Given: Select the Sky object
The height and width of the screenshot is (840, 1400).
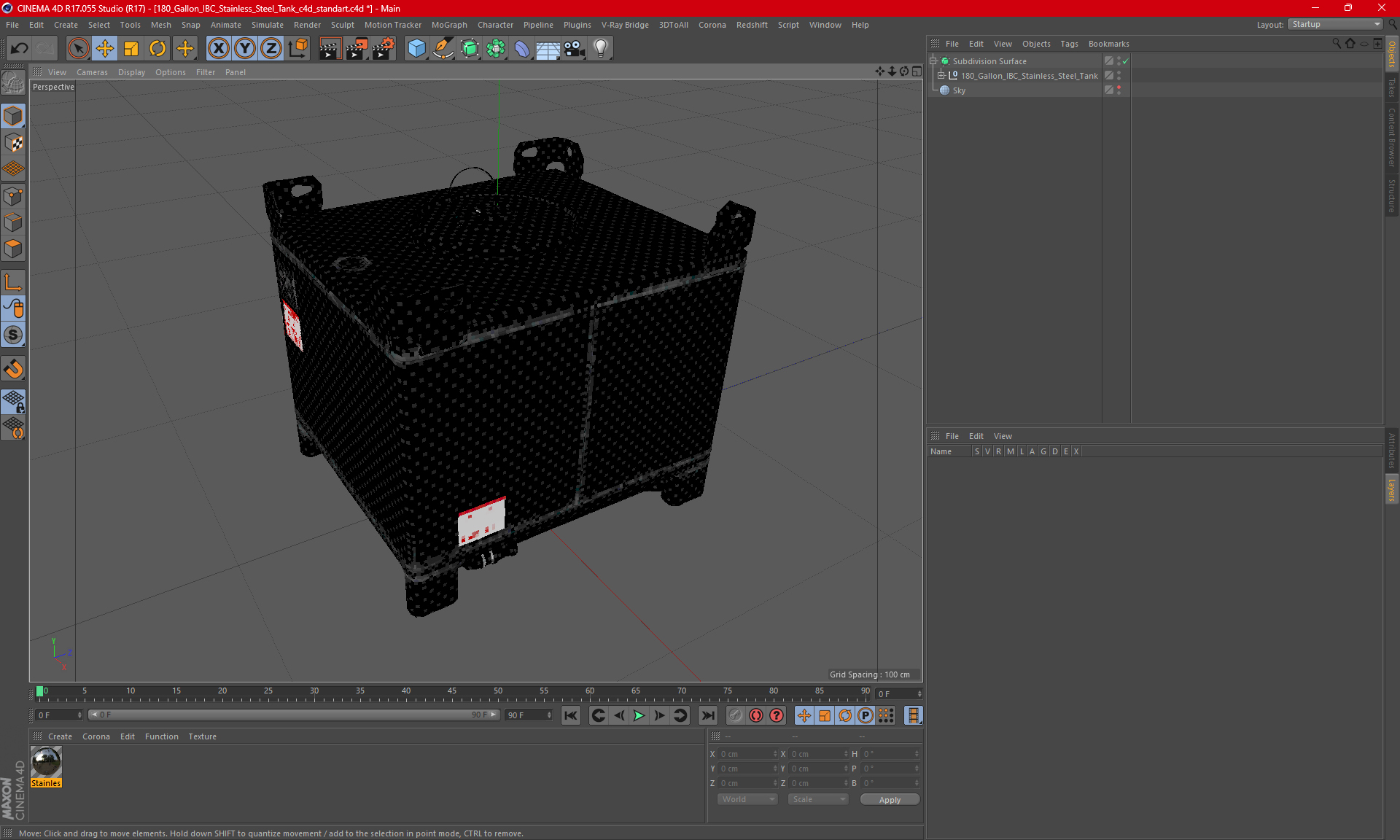Looking at the screenshot, I should click(x=959, y=90).
